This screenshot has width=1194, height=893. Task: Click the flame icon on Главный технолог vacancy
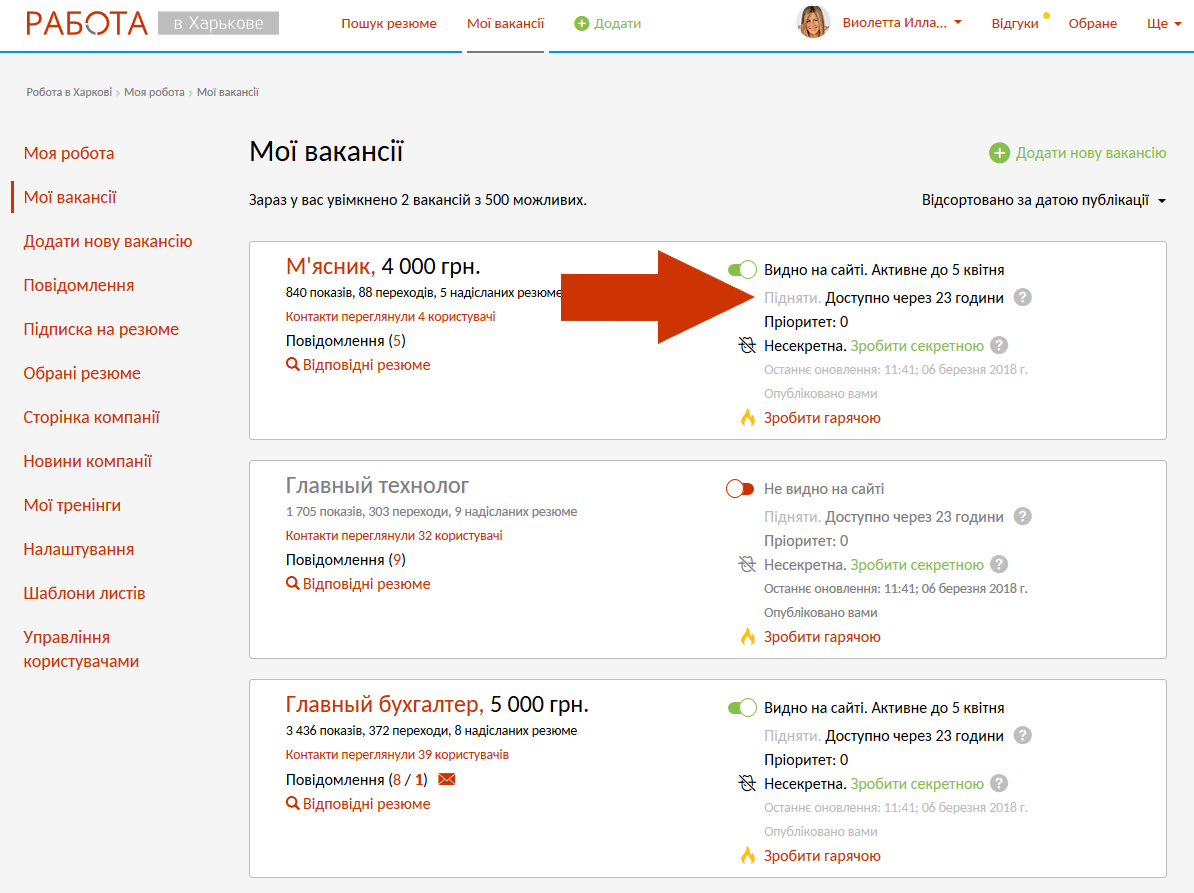(747, 637)
